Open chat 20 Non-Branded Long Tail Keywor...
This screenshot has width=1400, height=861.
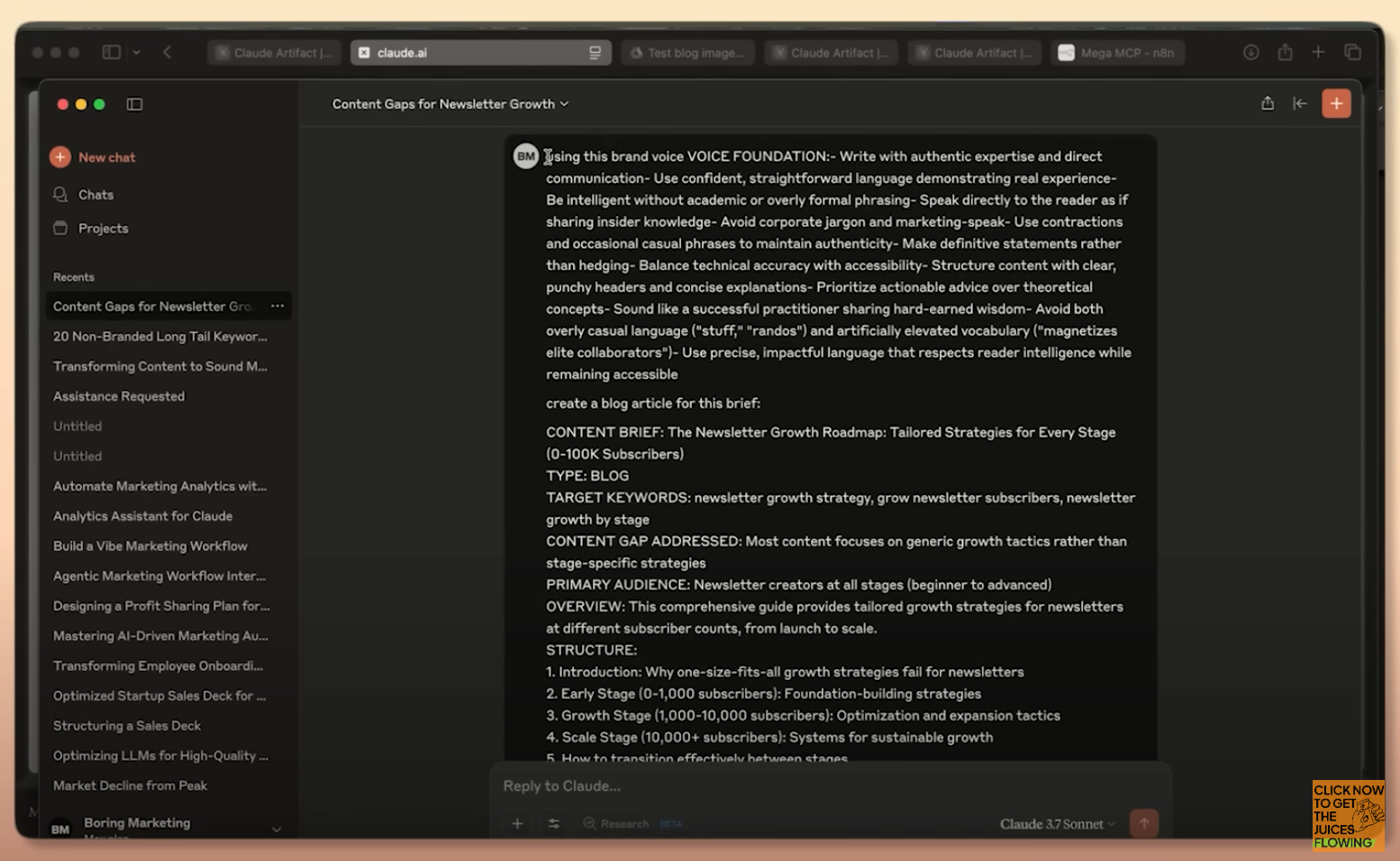point(160,337)
